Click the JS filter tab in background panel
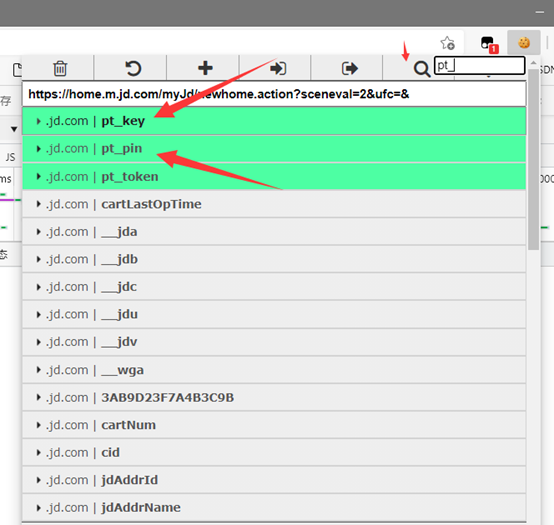The height and width of the screenshot is (525, 554). tap(10, 157)
